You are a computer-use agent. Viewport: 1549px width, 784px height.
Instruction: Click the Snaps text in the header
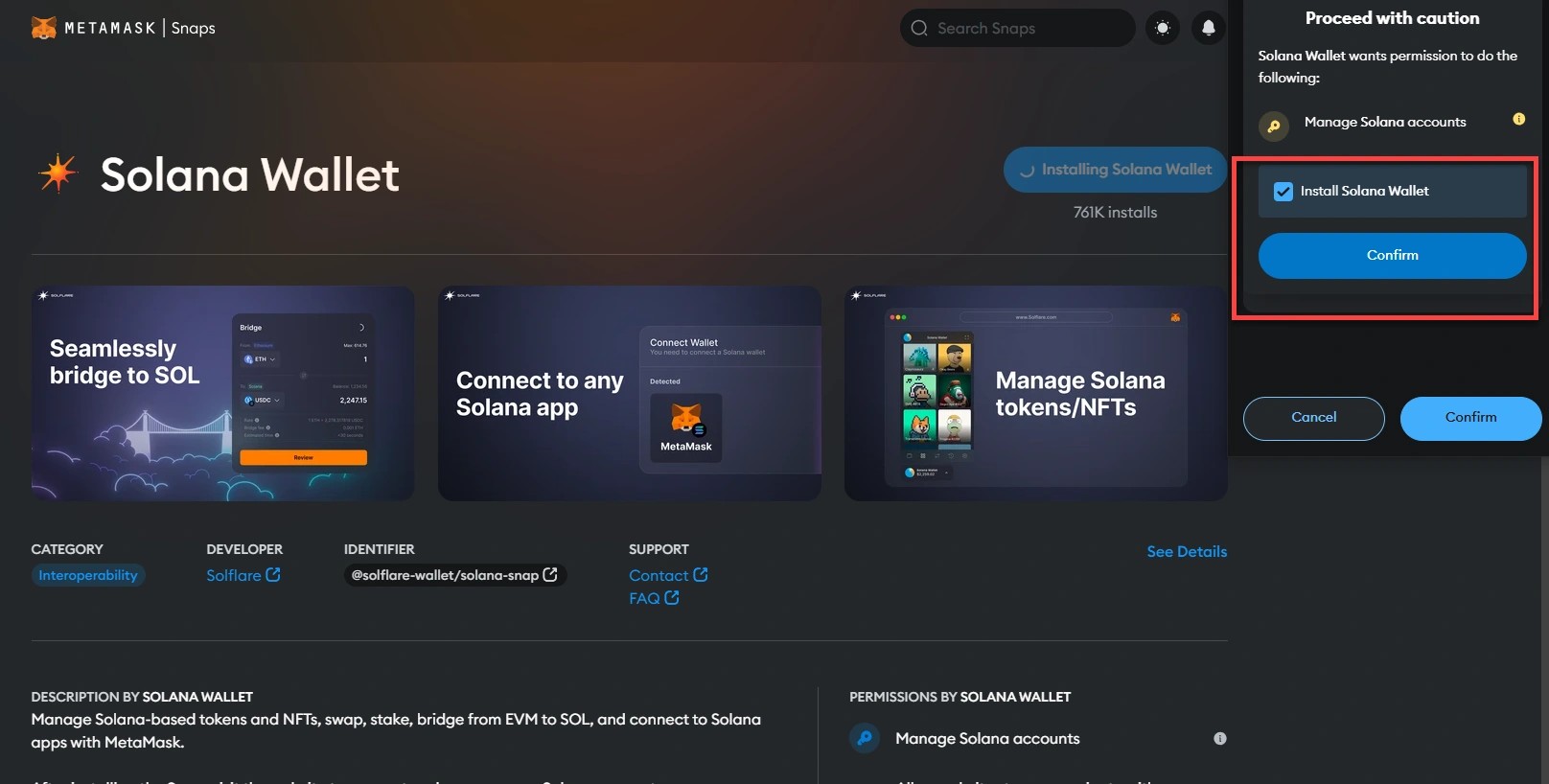click(193, 28)
